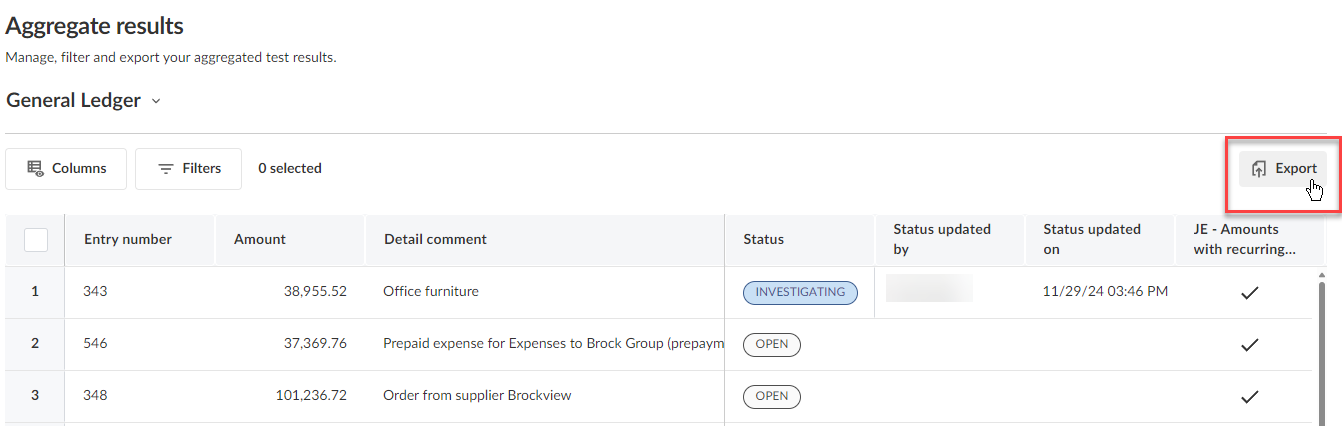Click OPEN status badge for entry 348
Image resolution: width=1342 pixels, height=426 pixels.
(x=772, y=396)
